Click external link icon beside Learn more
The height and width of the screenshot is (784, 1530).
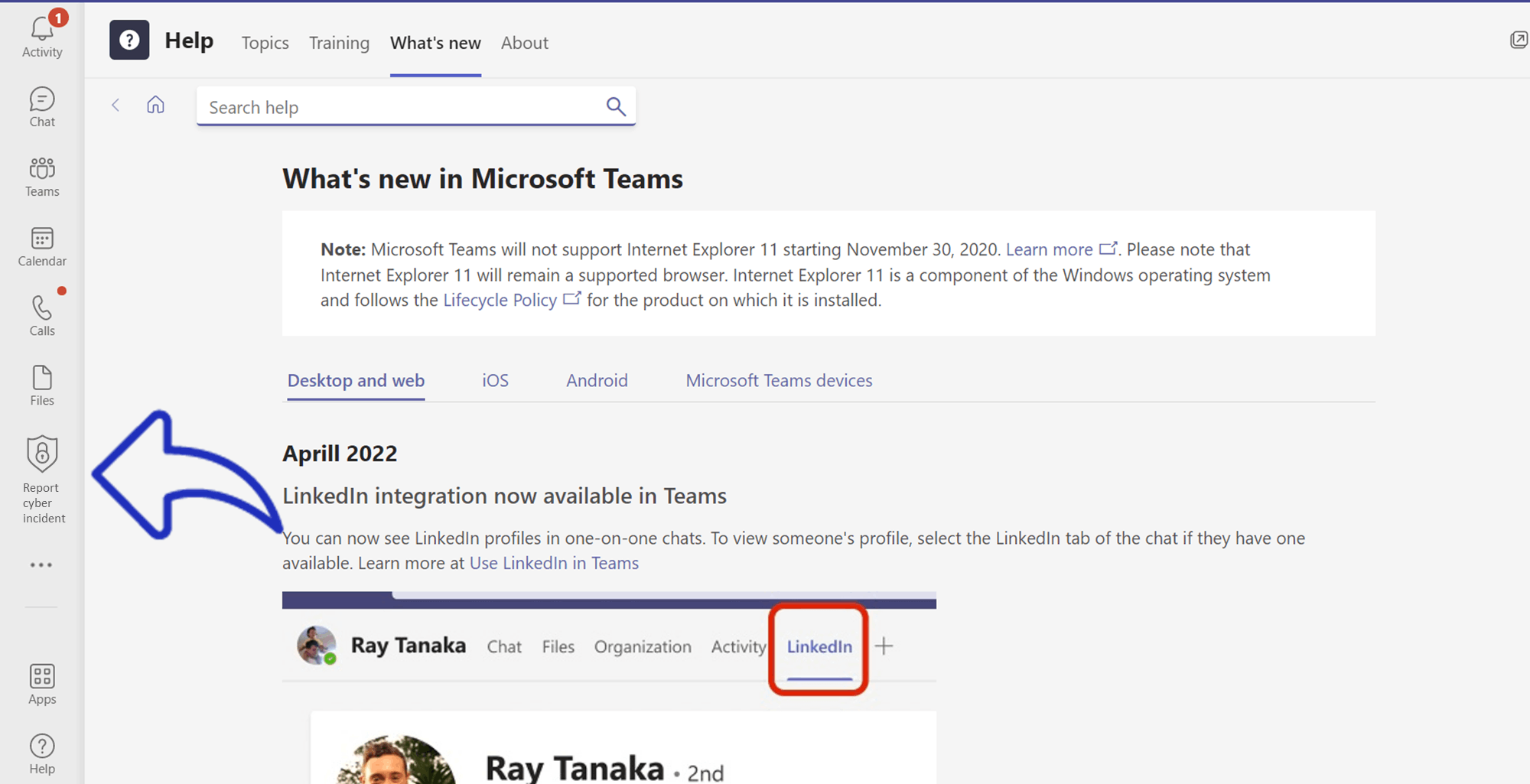[x=1108, y=249]
